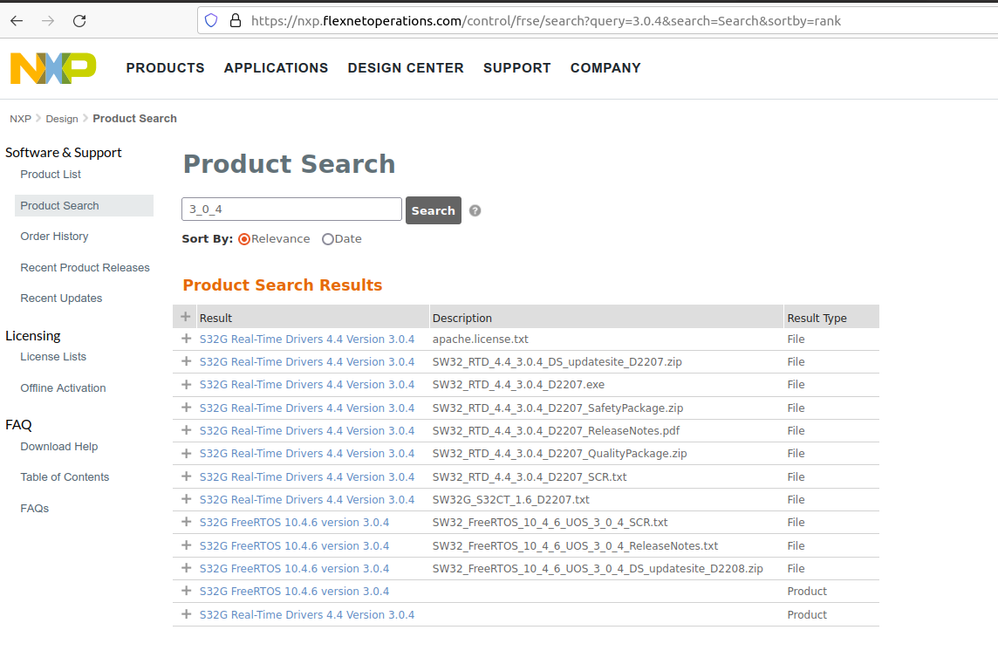Open the PRODUCTS menu
The image size is (998, 672).
point(165,68)
